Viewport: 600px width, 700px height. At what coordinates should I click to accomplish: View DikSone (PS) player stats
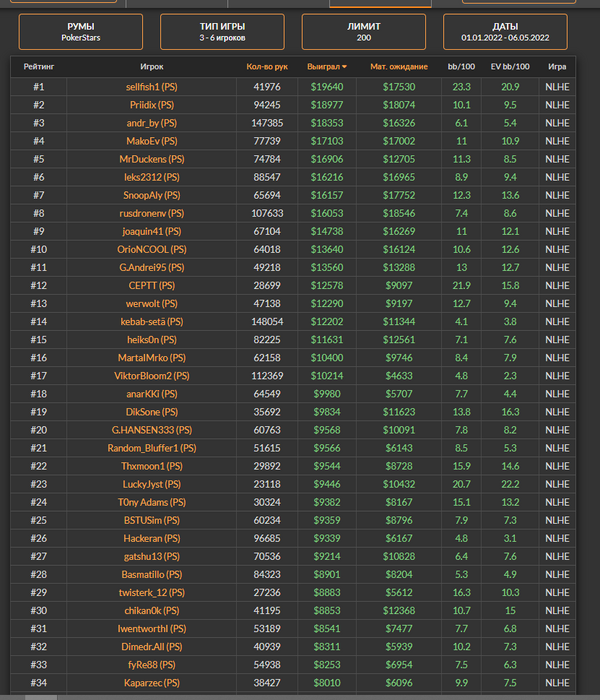[x=152, y=412]
